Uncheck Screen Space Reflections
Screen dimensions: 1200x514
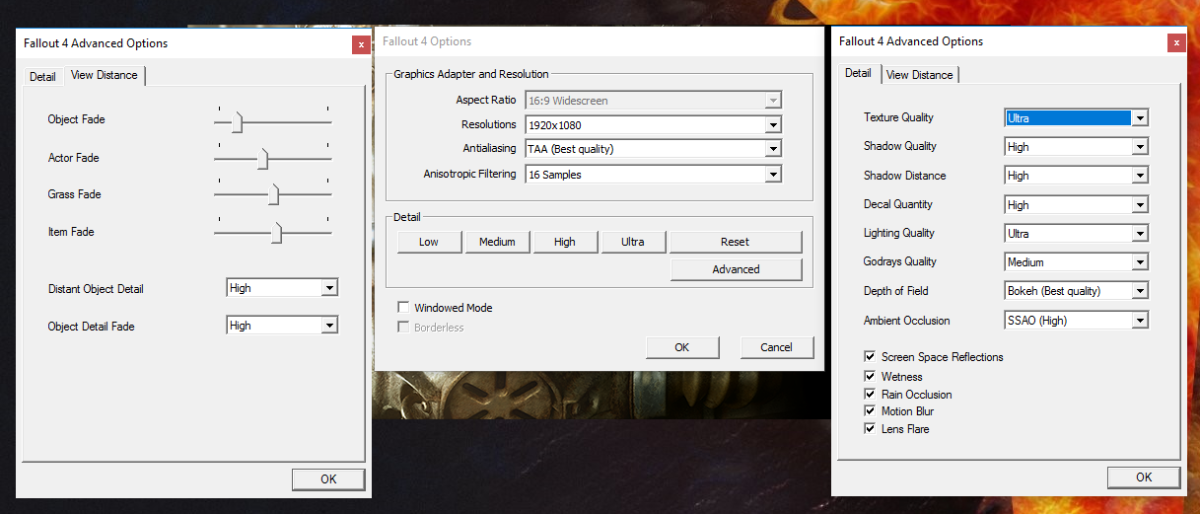pyautogui.click(x=871, y=357)
